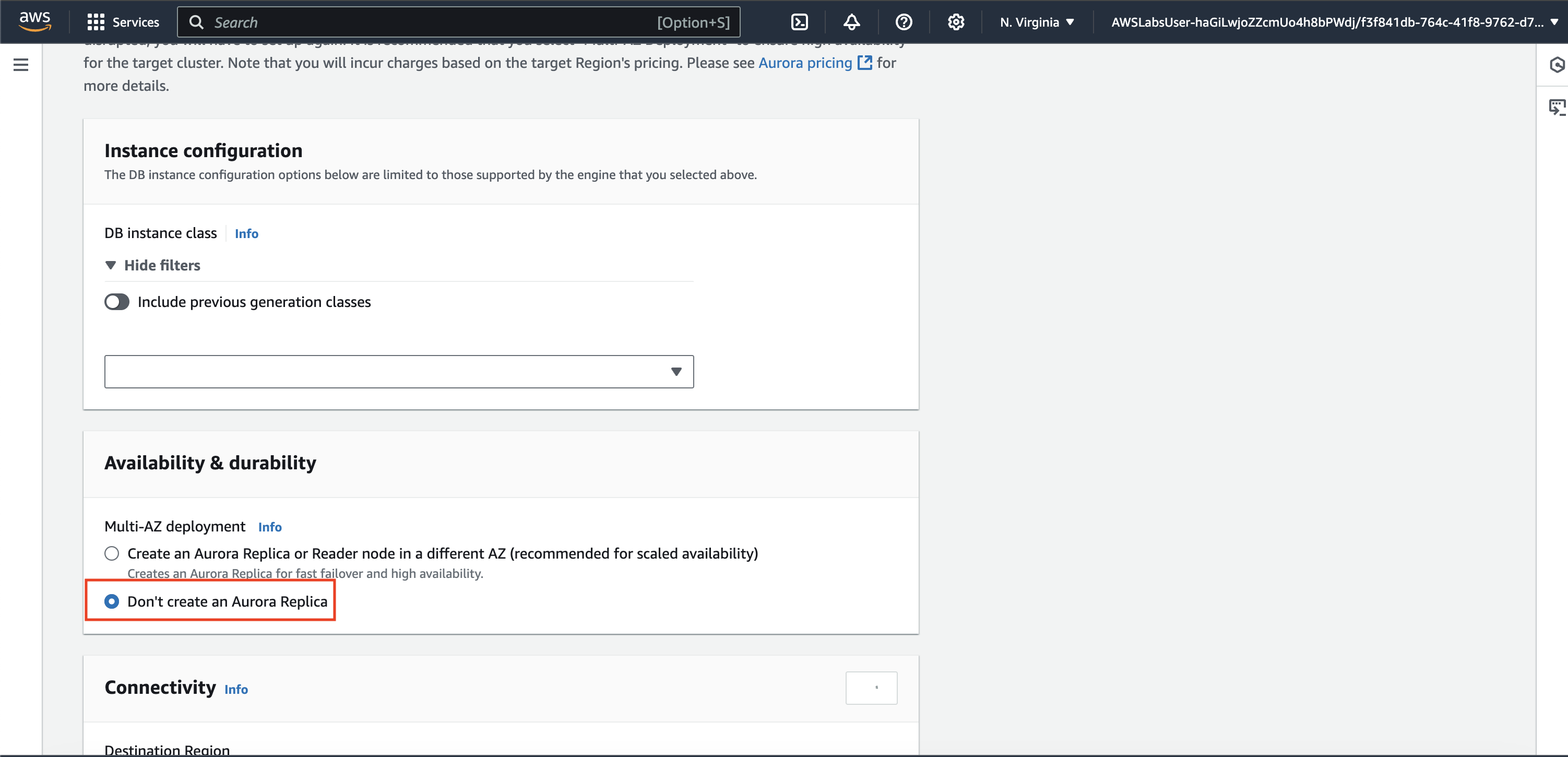Open the notifications bell
This screenshot has height=757, width=1568.
point(851,22)
